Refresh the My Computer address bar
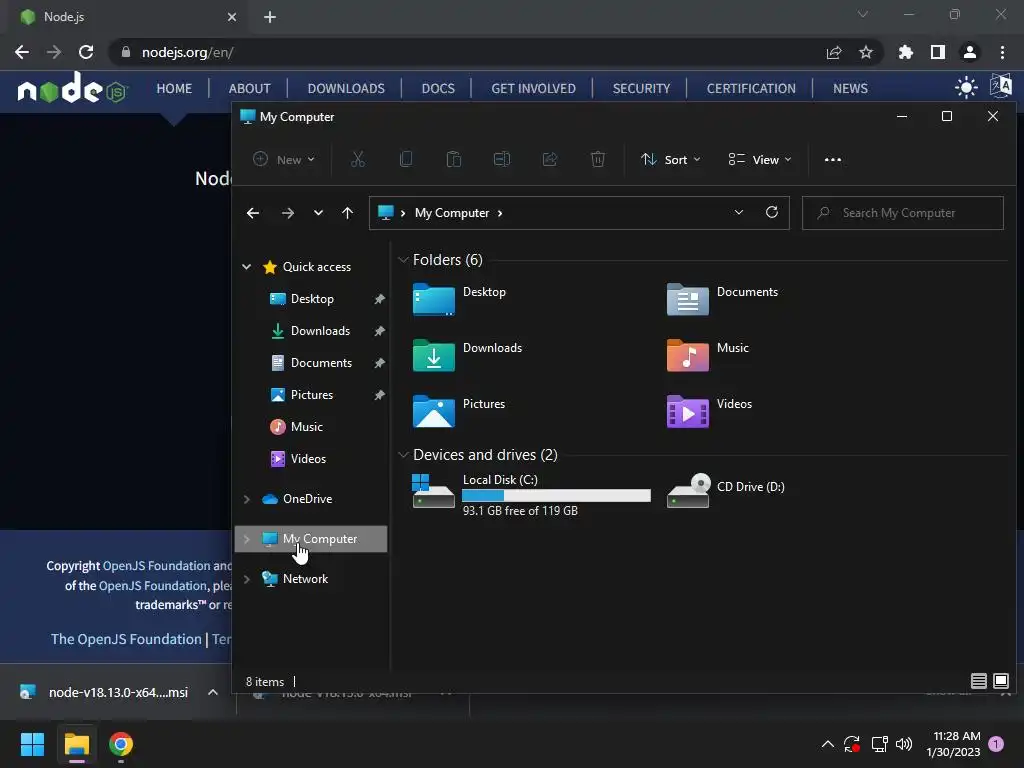 click(x=771, y=212)
